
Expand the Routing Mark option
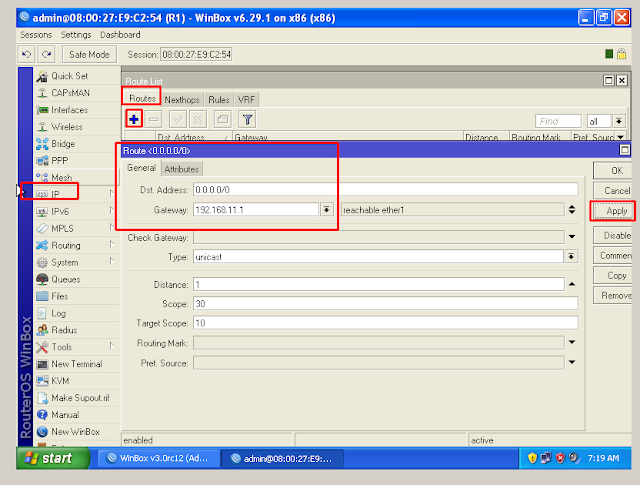(572, 342)
